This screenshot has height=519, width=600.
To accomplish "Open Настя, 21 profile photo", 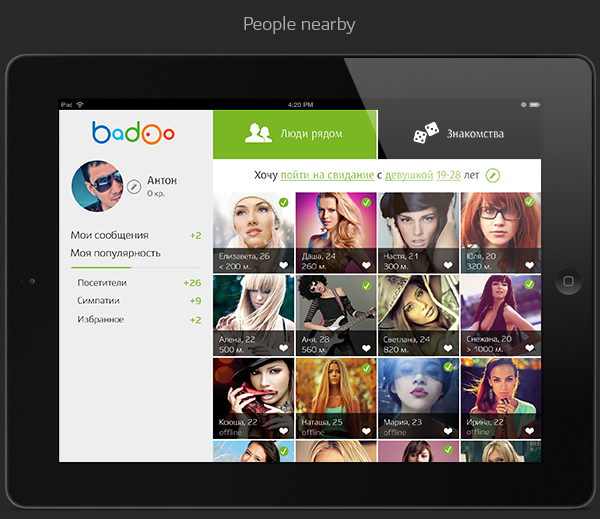I will [418, 232].
